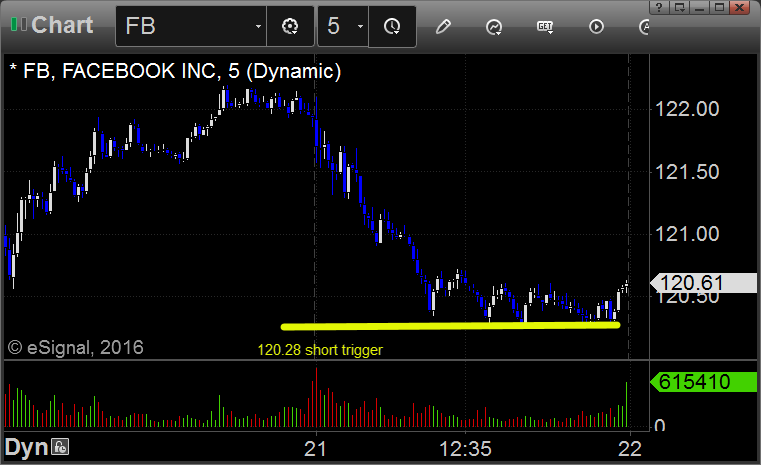
Task: Maximize the chart window
Action: coord(720,7)
